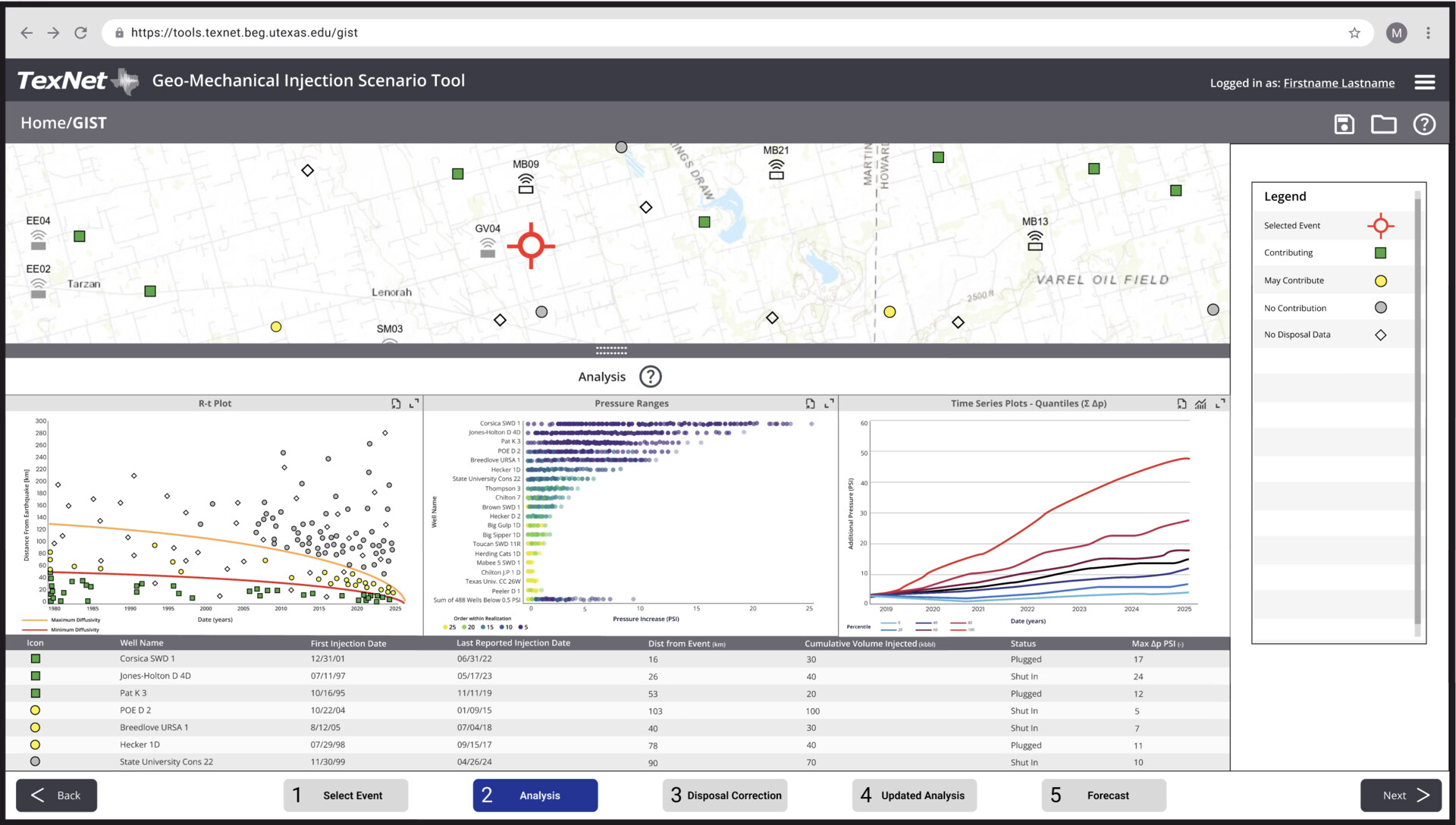Click the Next button
Screen dimensions: 1456x825
pyautogui.click(x=1400, y=795)
